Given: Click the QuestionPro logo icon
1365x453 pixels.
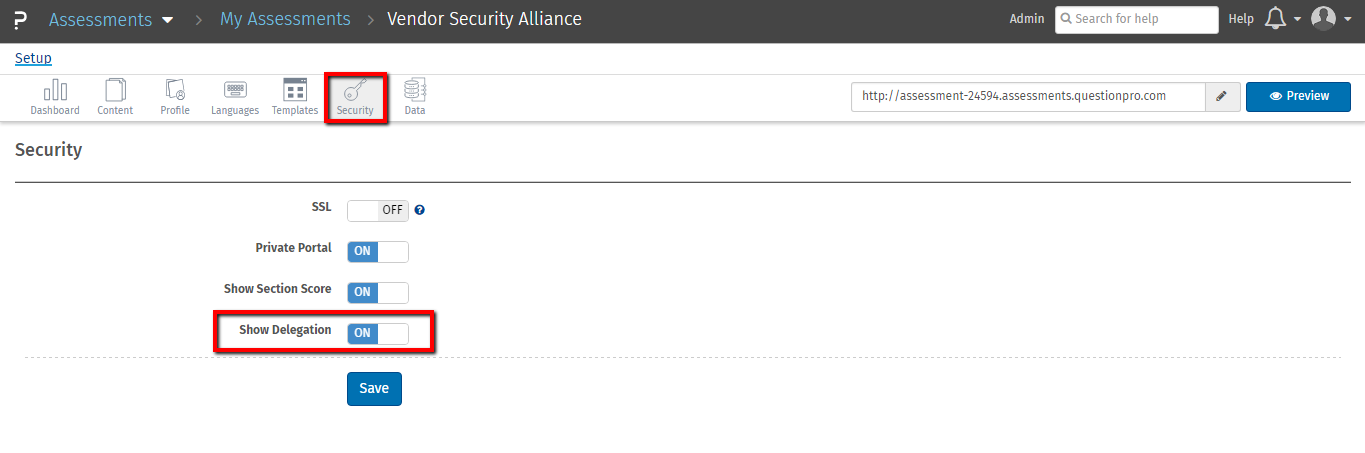Looking at the screenshot, I should tap(21, 19).
